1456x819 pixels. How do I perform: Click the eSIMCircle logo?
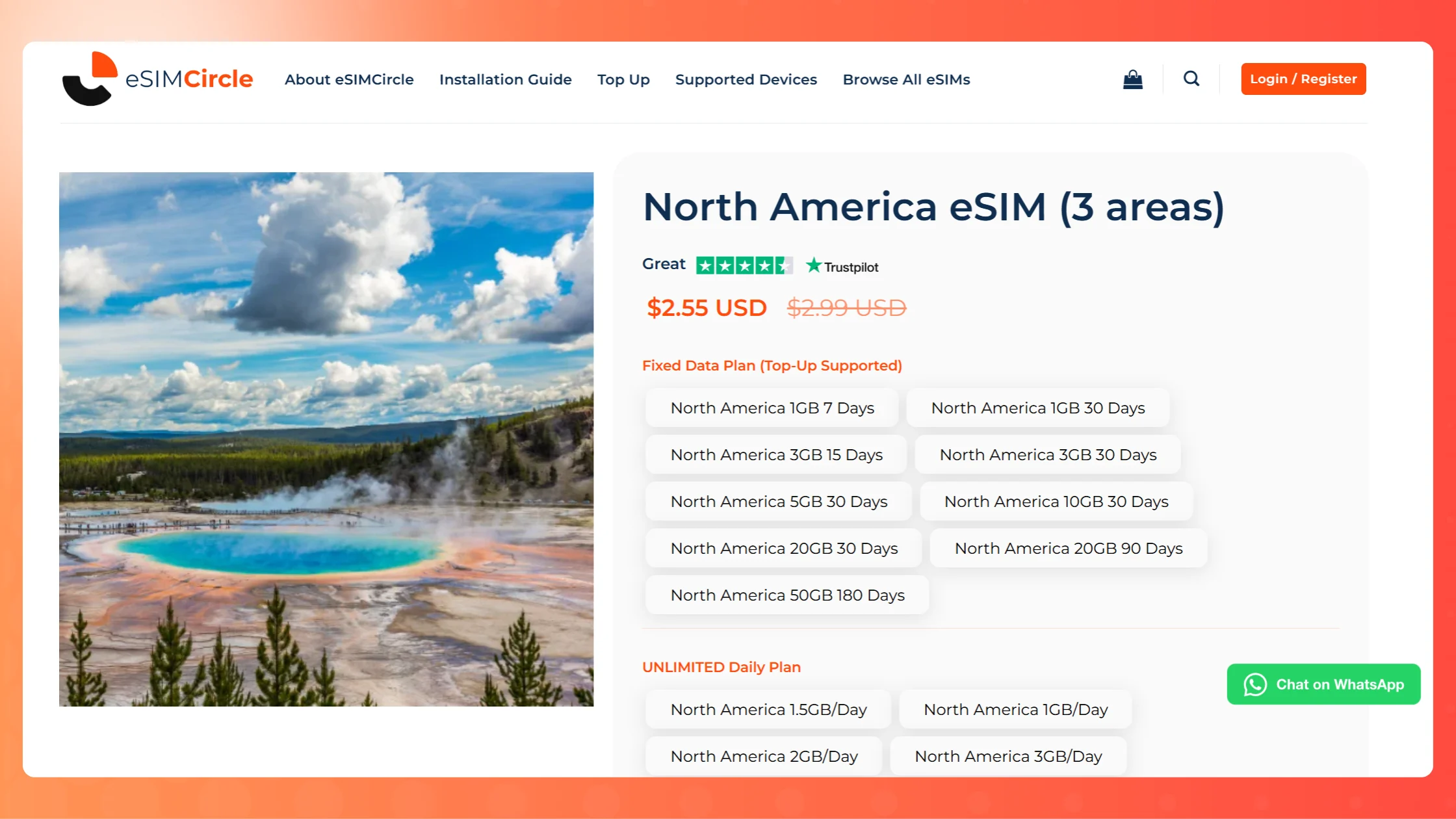point(157,79)
